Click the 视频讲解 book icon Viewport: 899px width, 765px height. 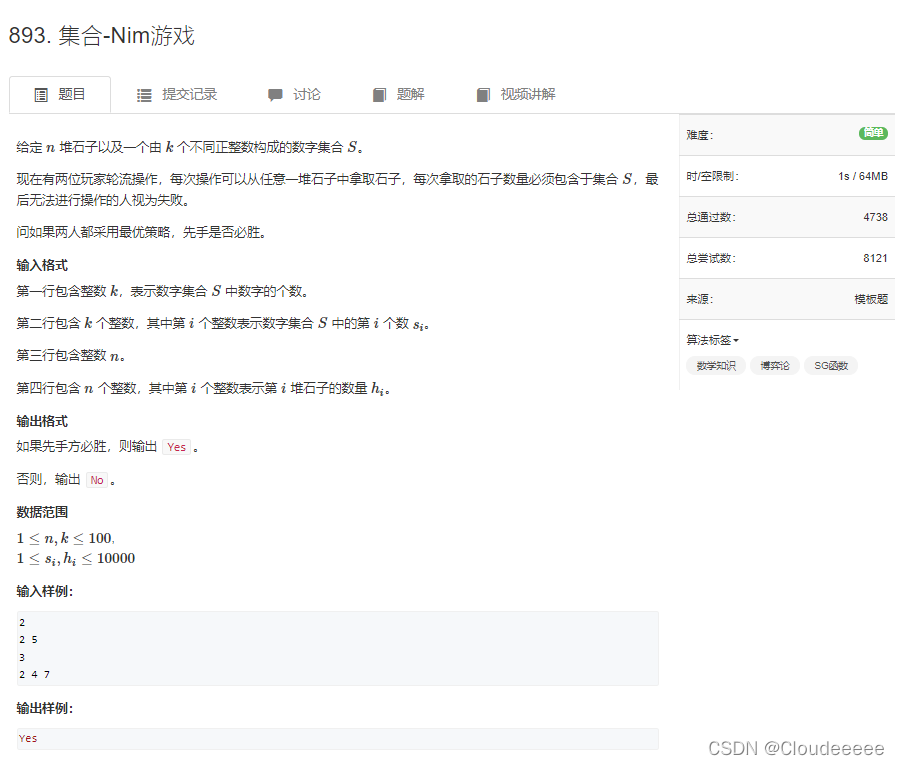[x=483, y=95]
